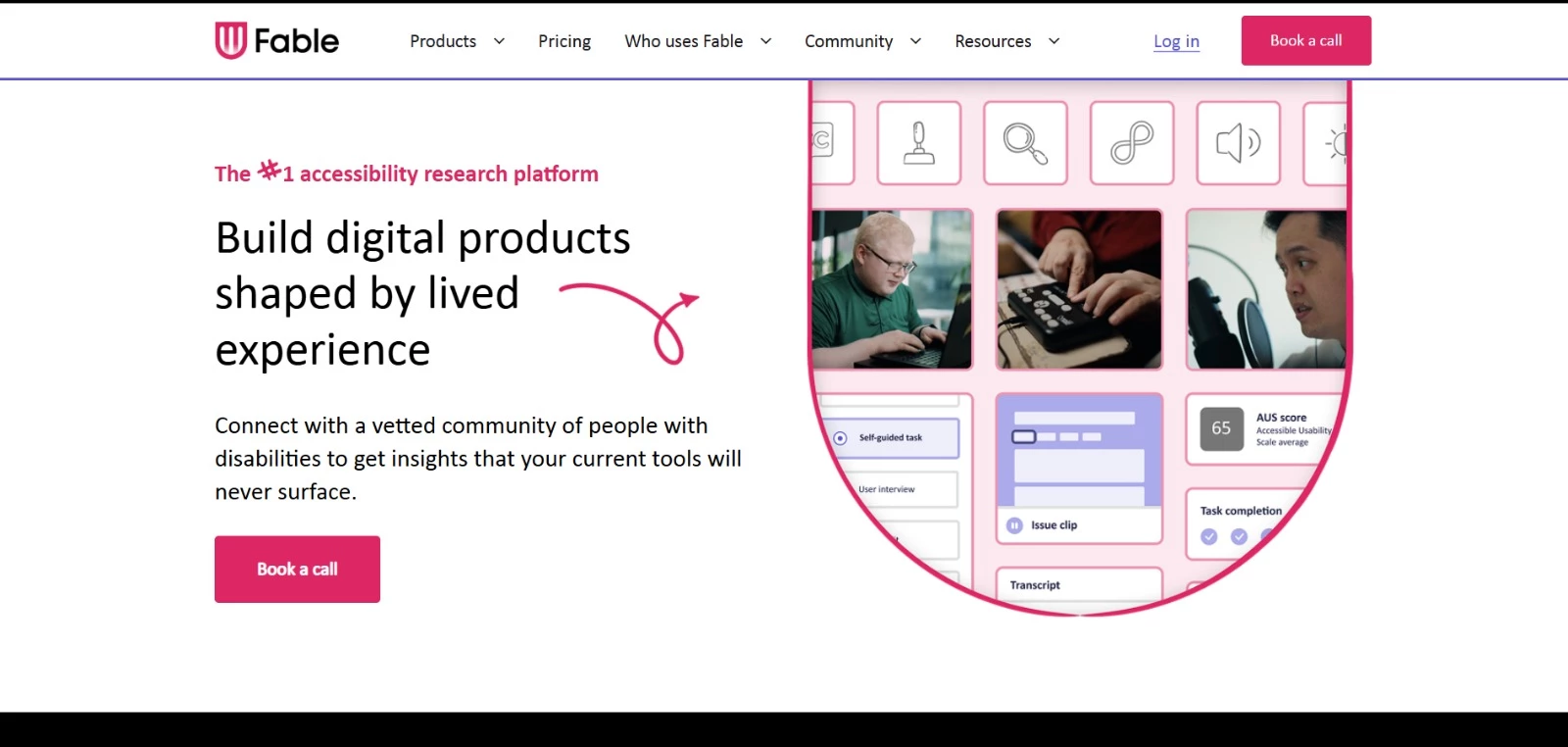Open the photo of man at microphone
Image resolution: width=1568 pixels, height=747 pixels.
tap(1266, 289)
